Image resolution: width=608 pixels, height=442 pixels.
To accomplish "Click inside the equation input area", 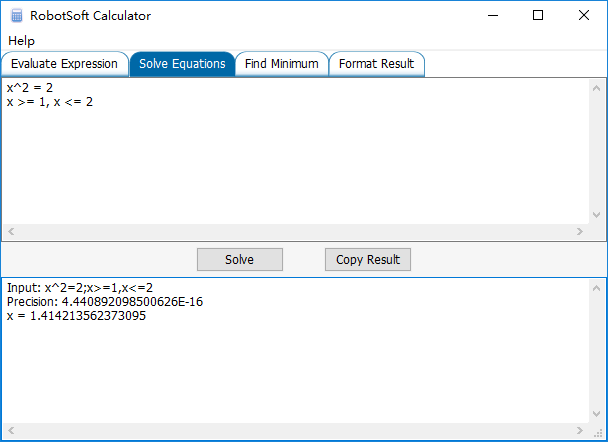I will pyautogui.click(x=295, y=151).
